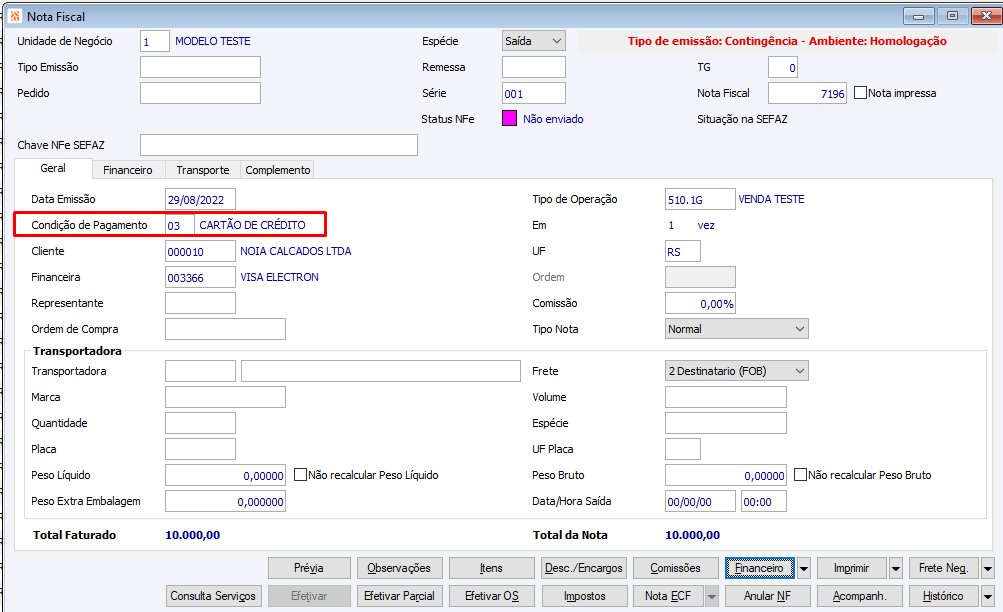
Task: Click the Tipo de Operação field 510.1G
Action: click(700, 199)
